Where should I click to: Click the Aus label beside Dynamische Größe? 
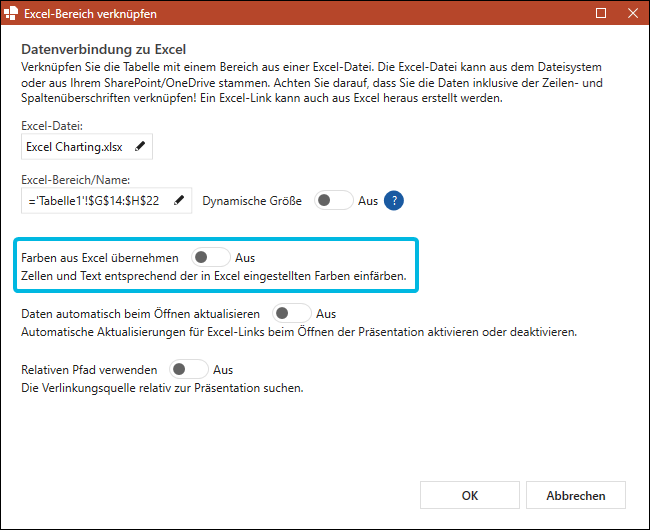click(x=368, y=201)
